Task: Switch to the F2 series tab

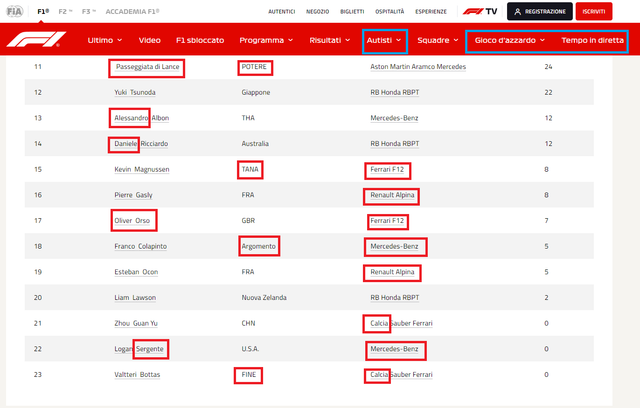Action: click(x=65, y=11)
